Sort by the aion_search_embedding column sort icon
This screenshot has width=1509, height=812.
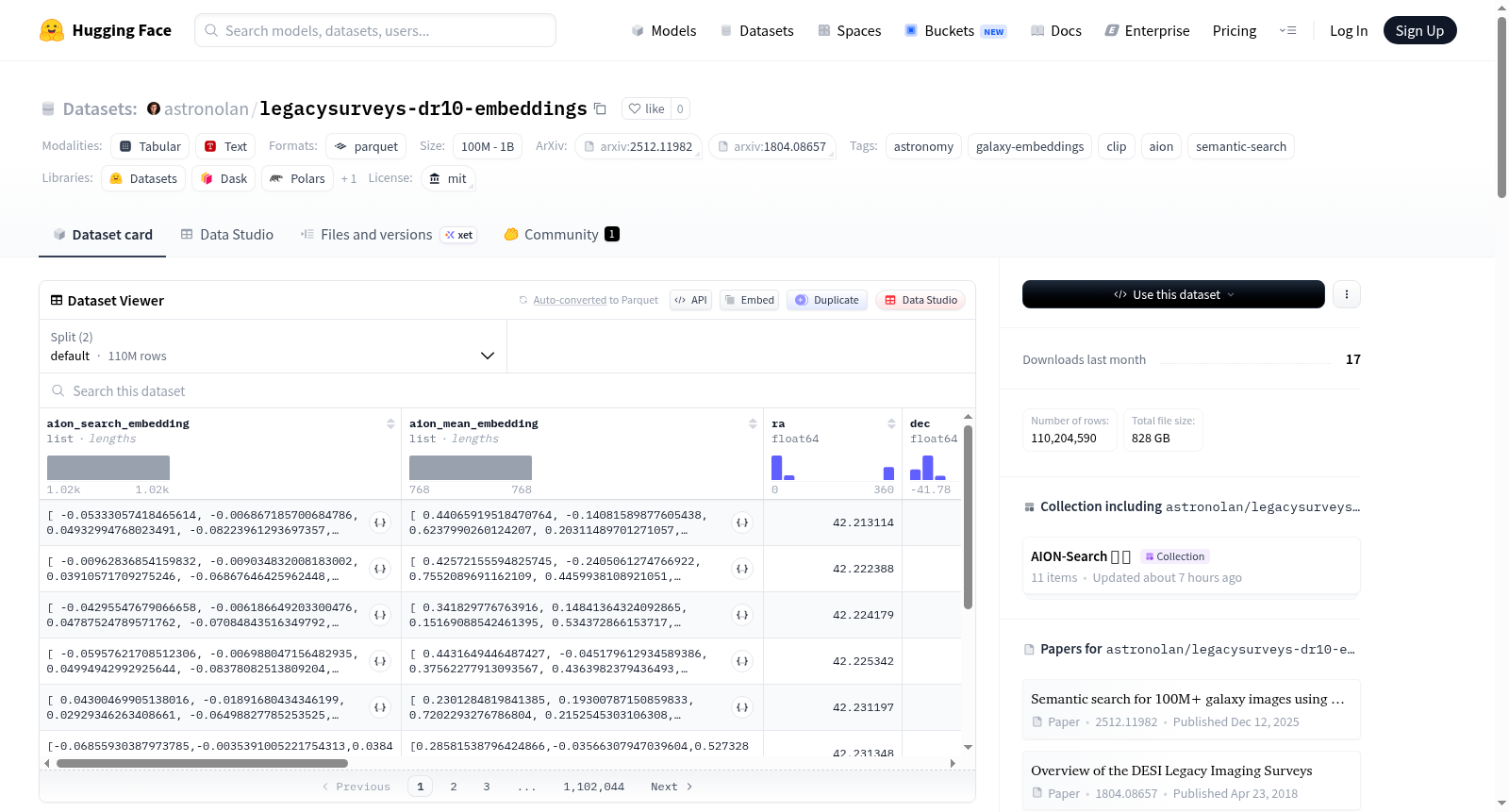[390, 423]
